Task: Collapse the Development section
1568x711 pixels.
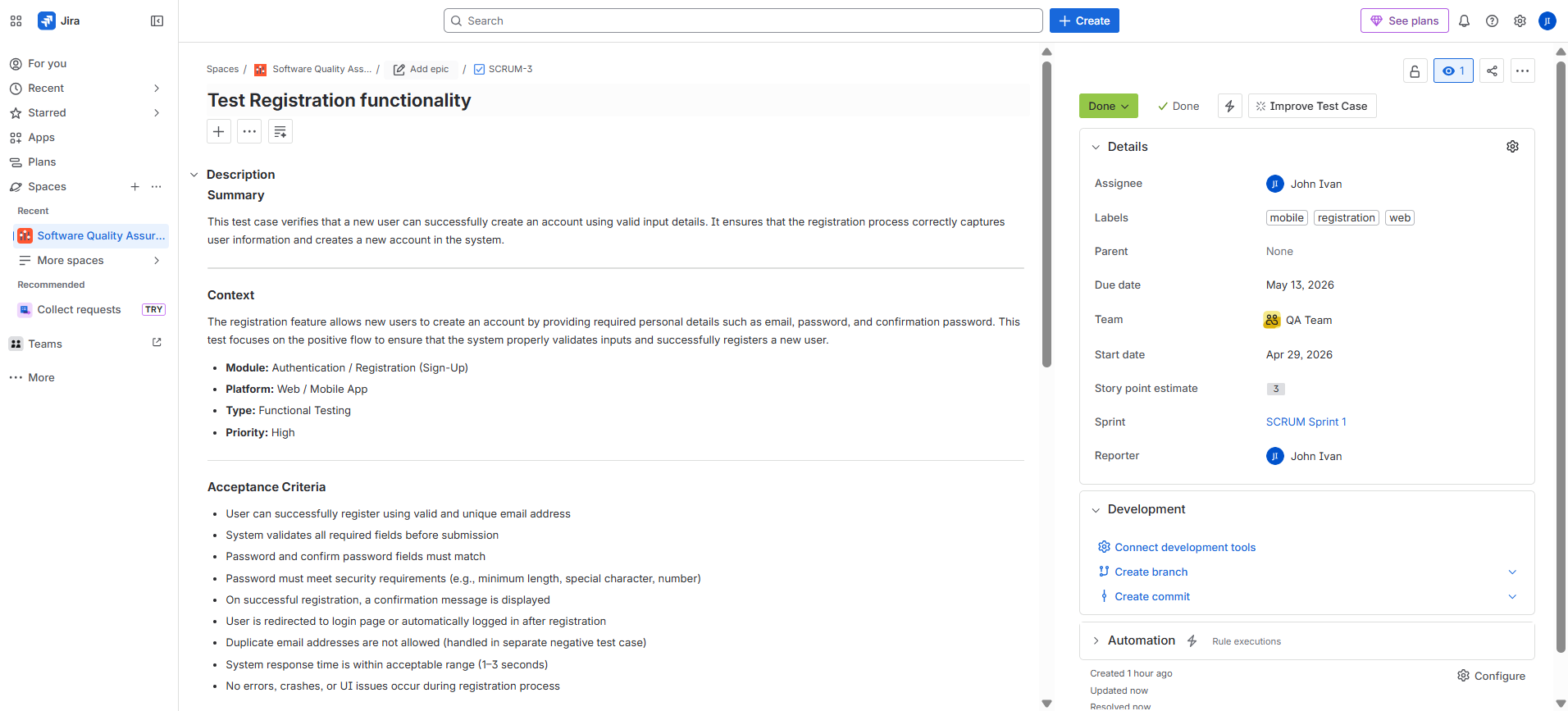Action: point(1096,510)
